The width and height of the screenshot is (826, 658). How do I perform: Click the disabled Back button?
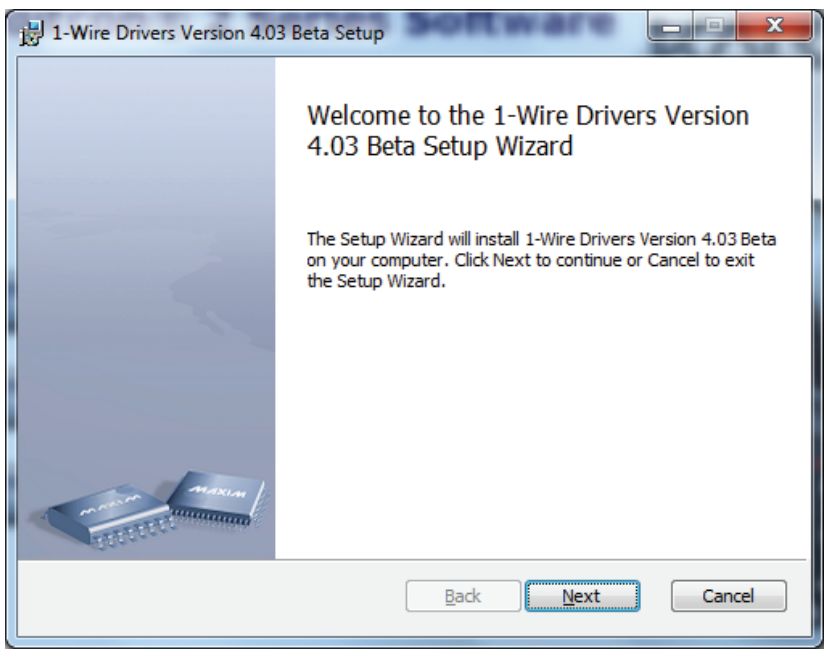461,596
